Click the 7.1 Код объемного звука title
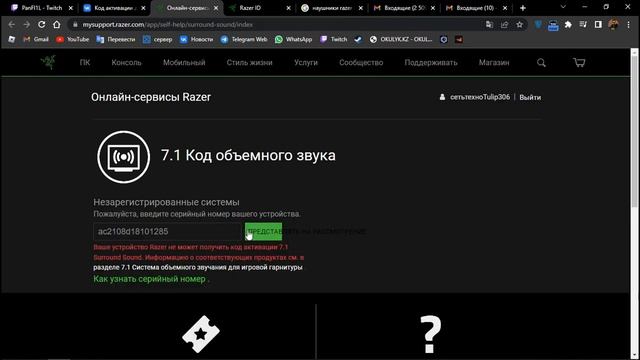Screen dimensions: 640x360 (x=248, y=155)
